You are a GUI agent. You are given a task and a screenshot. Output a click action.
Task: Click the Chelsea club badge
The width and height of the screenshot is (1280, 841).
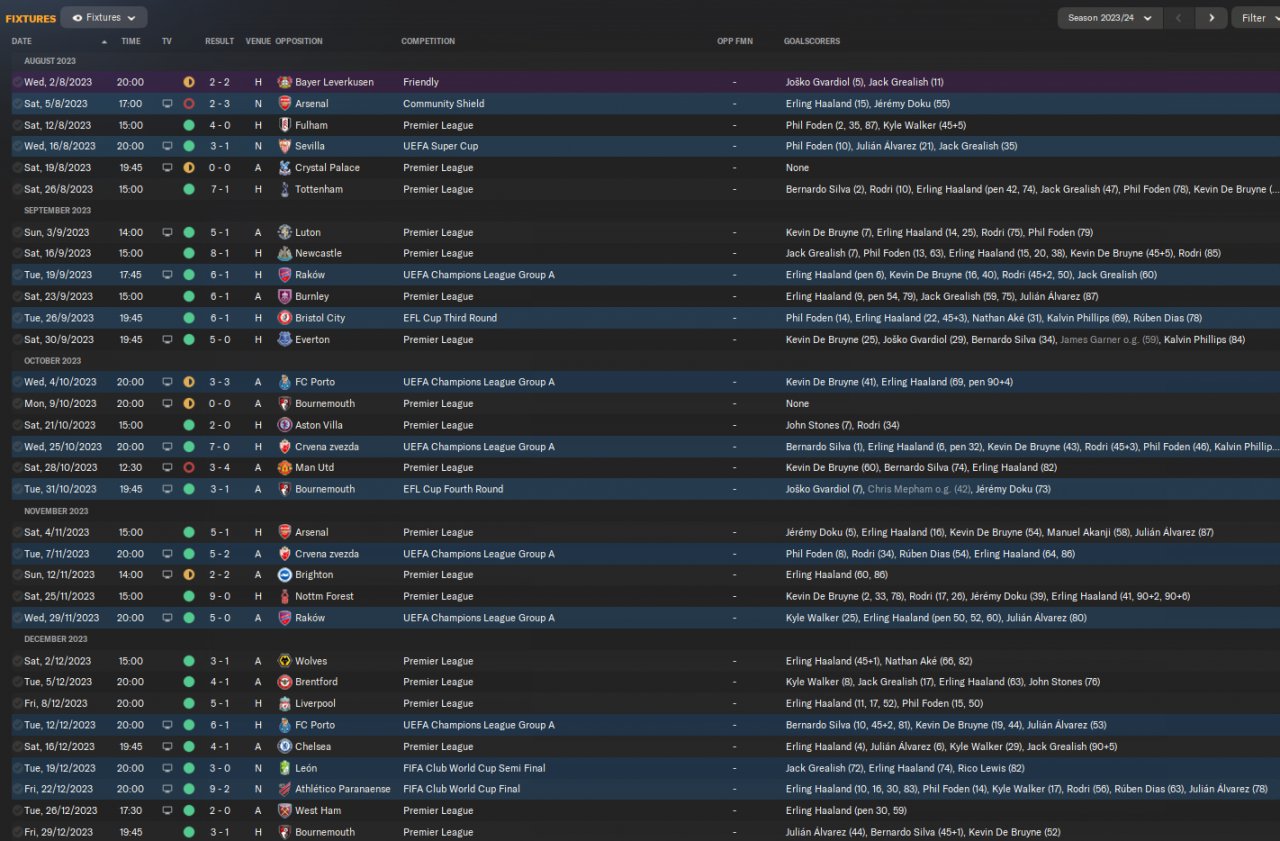pyautogui.click(x=285, y=746)
